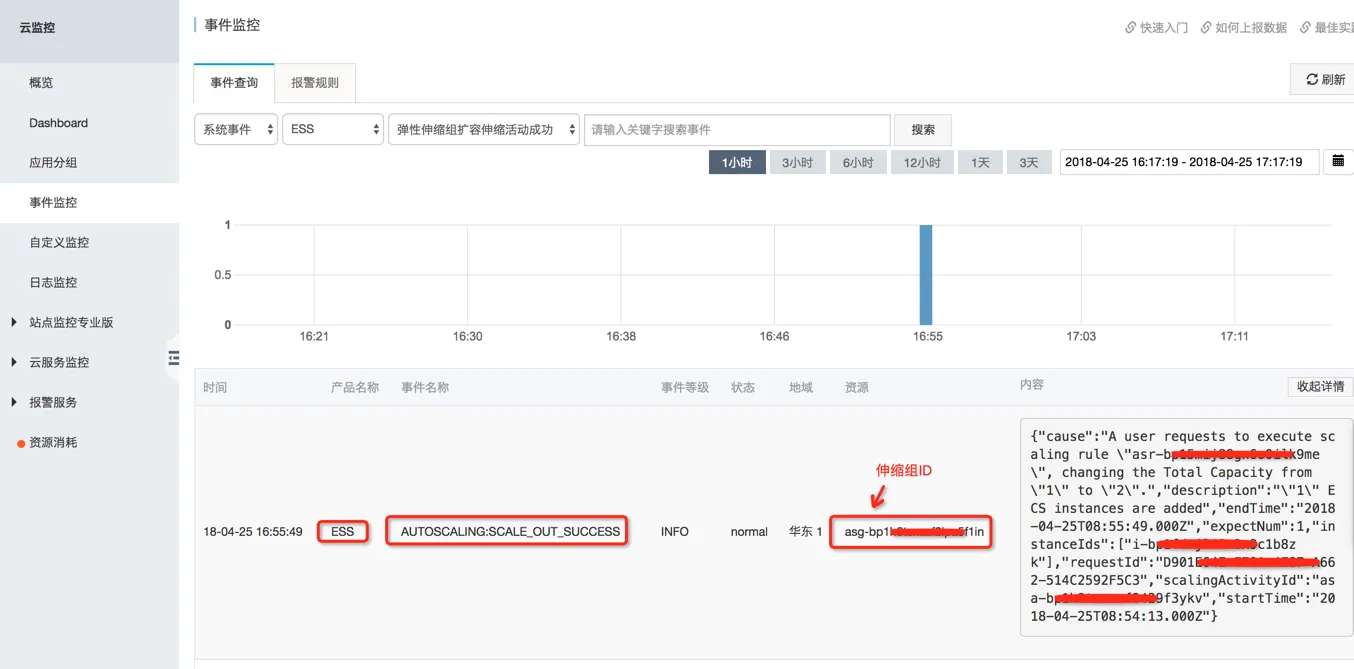Open 概览 in the sidebar
Screen dimensions: 1354x669
coord(41,83)
